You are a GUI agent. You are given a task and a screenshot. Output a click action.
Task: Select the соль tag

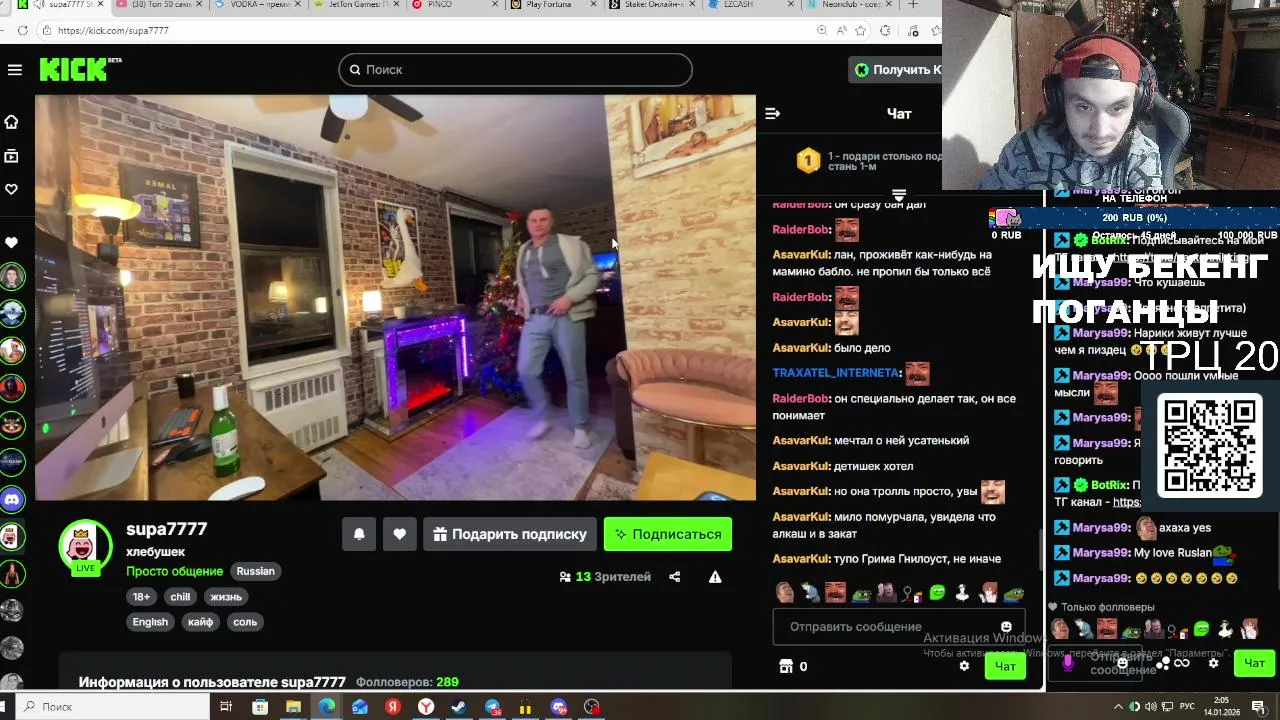pyautogui.click(x=245, y=622)
